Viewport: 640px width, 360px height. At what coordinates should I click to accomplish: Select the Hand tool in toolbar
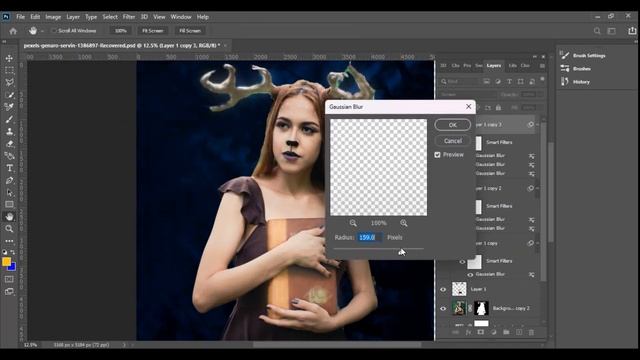pyautogui.click(x=9, y=217)
